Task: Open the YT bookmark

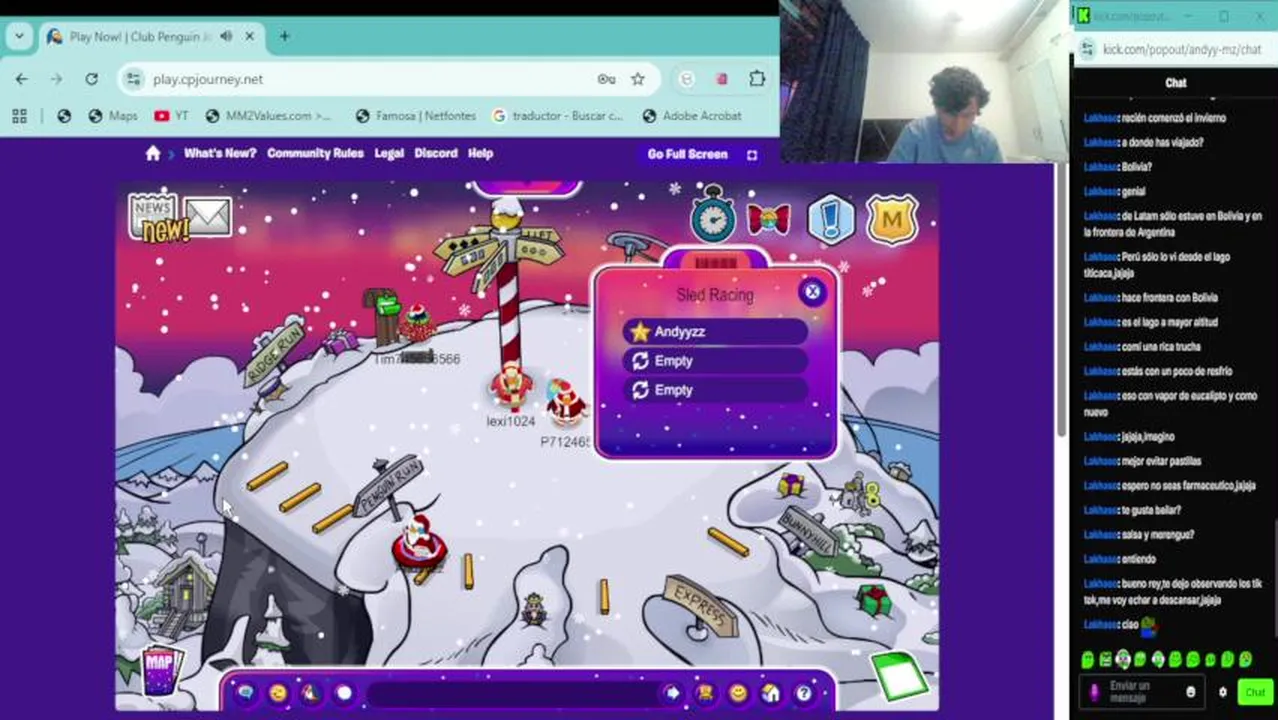Action: tap(171, 116)
